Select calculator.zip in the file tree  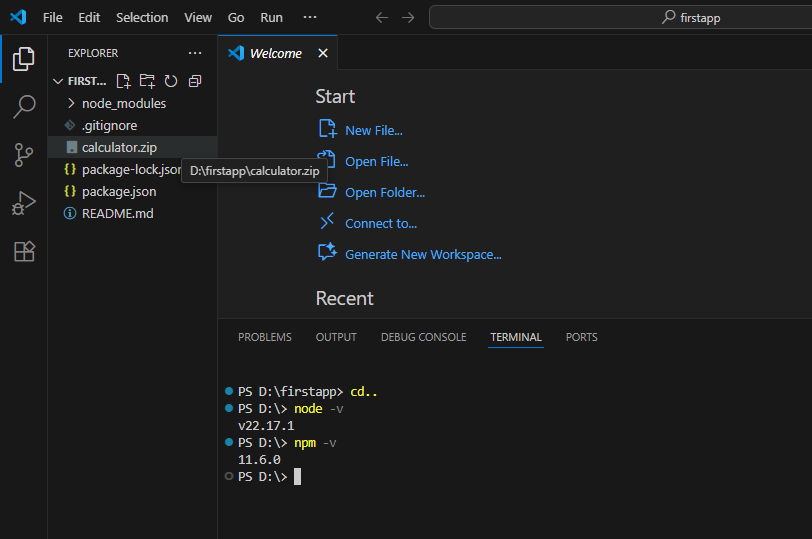(x=133, y=148)
